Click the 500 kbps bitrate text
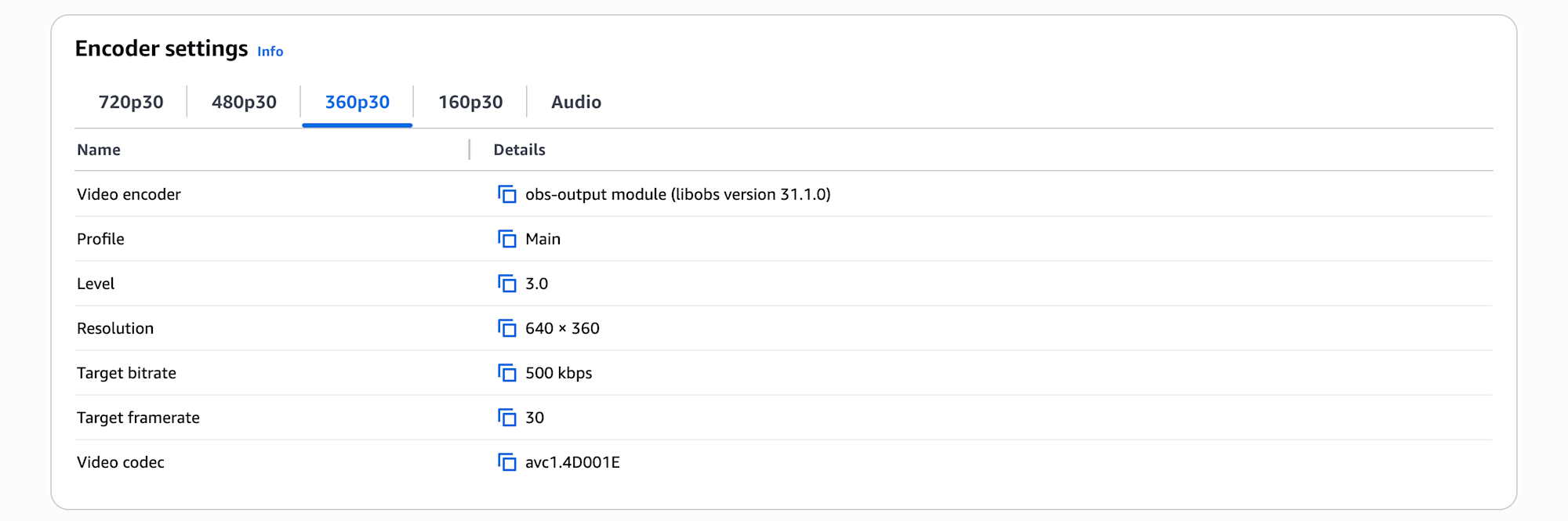 [559, 373]
